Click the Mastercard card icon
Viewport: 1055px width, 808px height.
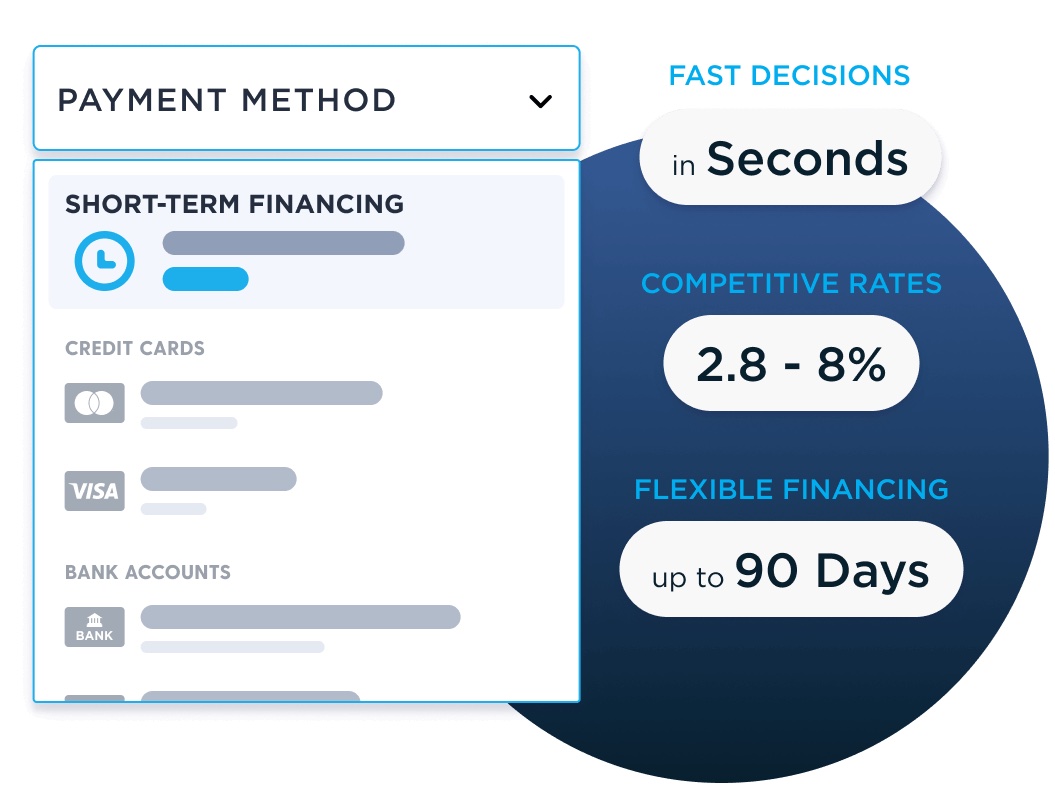pos(95,403)
